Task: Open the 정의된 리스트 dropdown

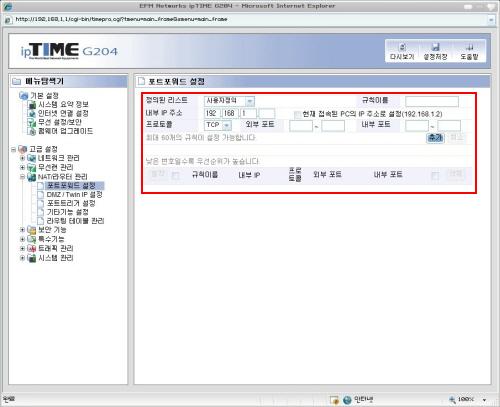Action: pos(229,101)
